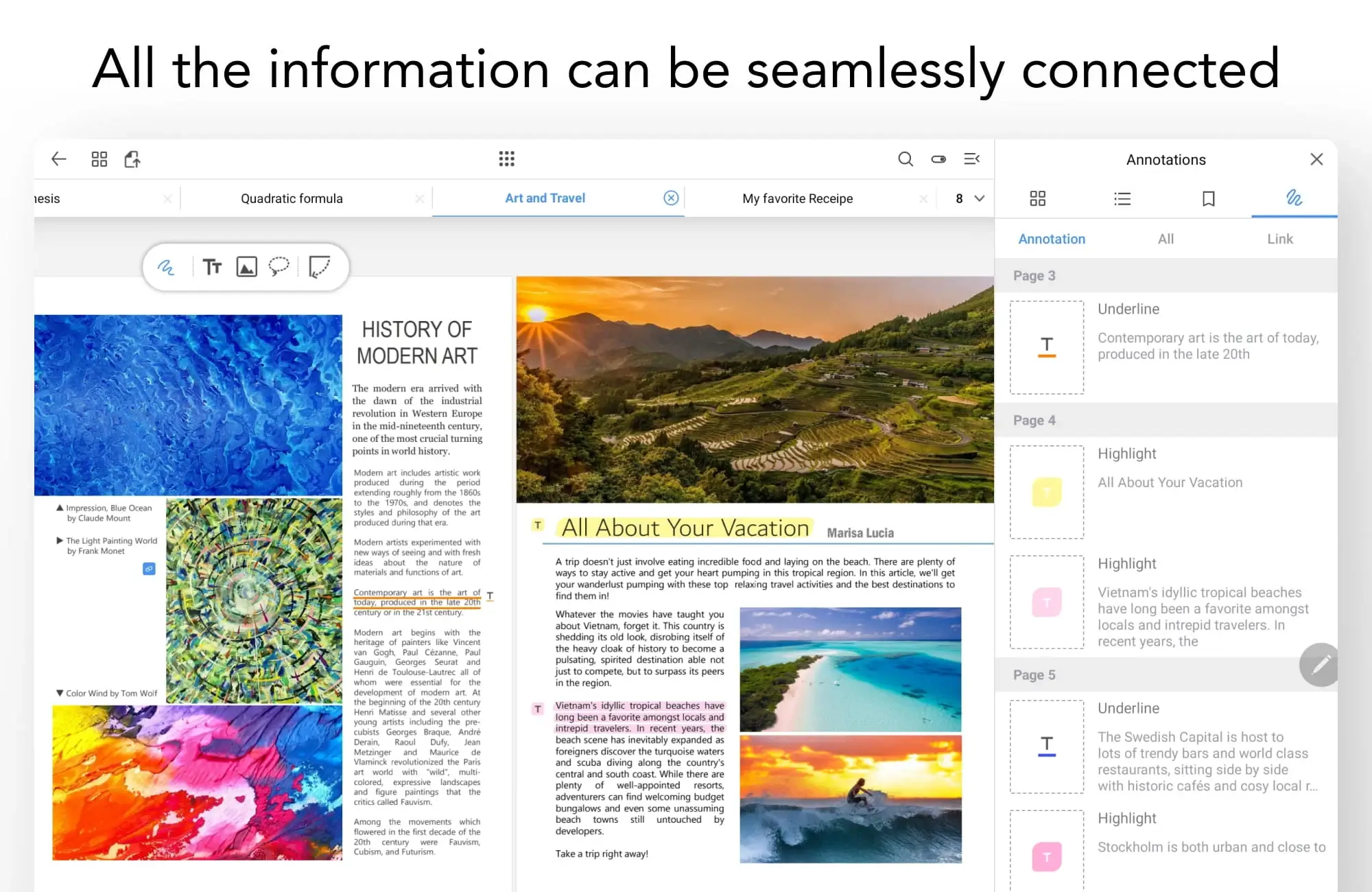Click the search magnifier icon
Image resolution: width=1372 pixels, height=892 pixels.
[x=906, y=159]
